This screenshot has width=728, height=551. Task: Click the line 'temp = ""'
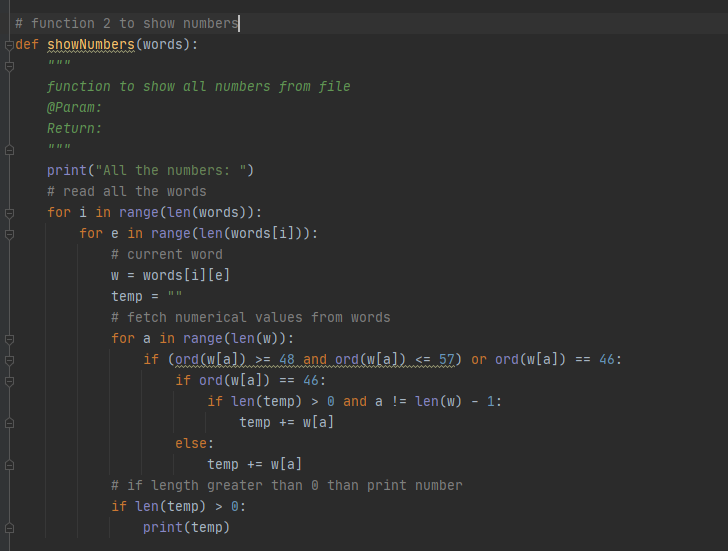coord(147,296)
